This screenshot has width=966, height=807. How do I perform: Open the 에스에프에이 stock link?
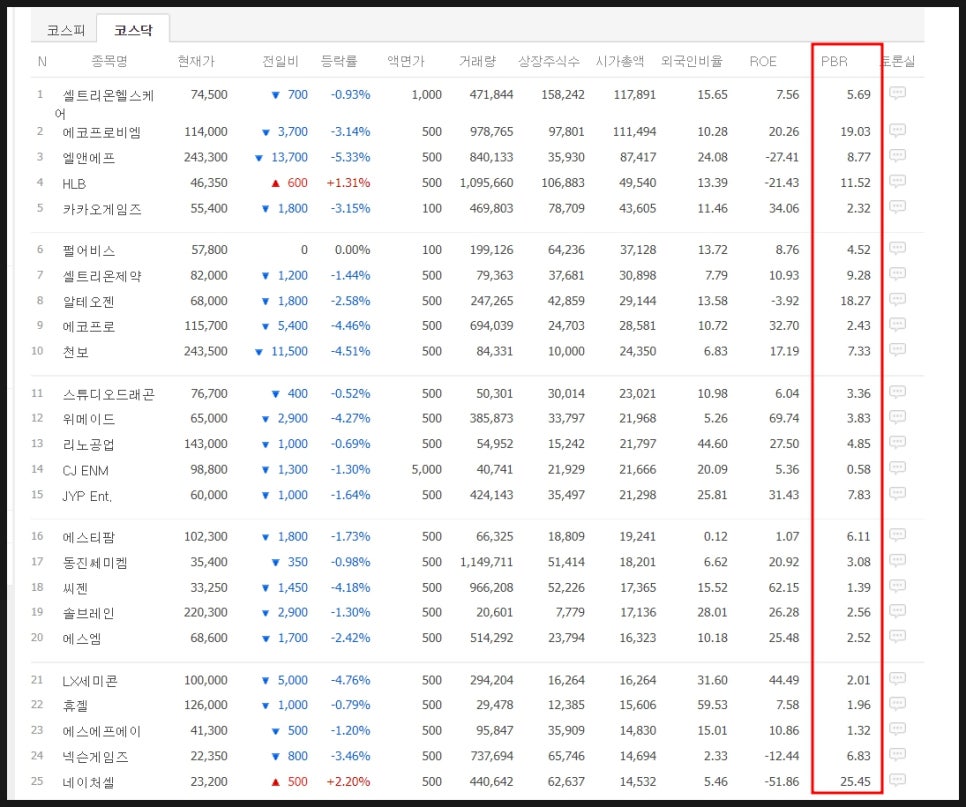tap(102, 731)
